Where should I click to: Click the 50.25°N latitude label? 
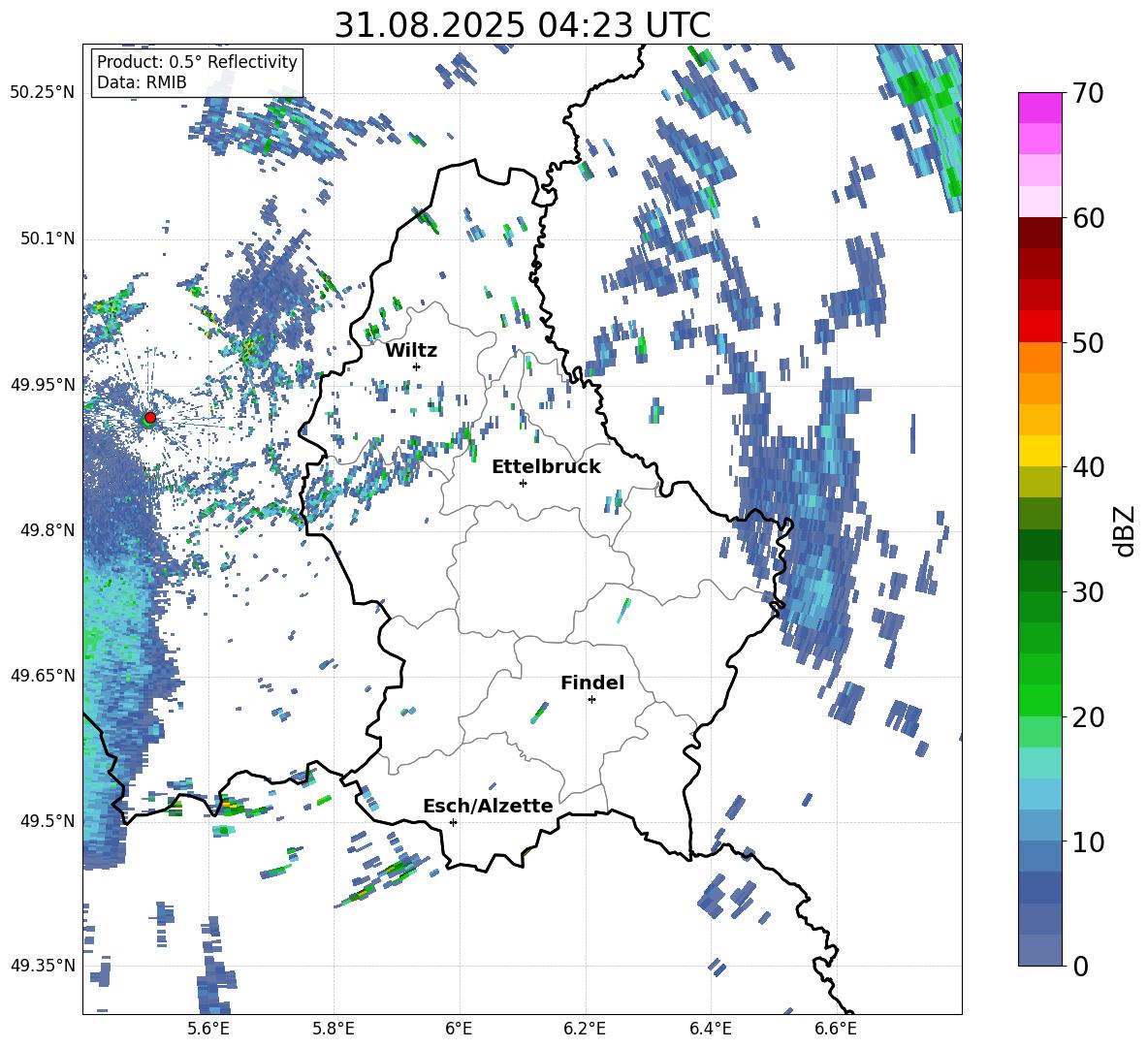point(43,93)
